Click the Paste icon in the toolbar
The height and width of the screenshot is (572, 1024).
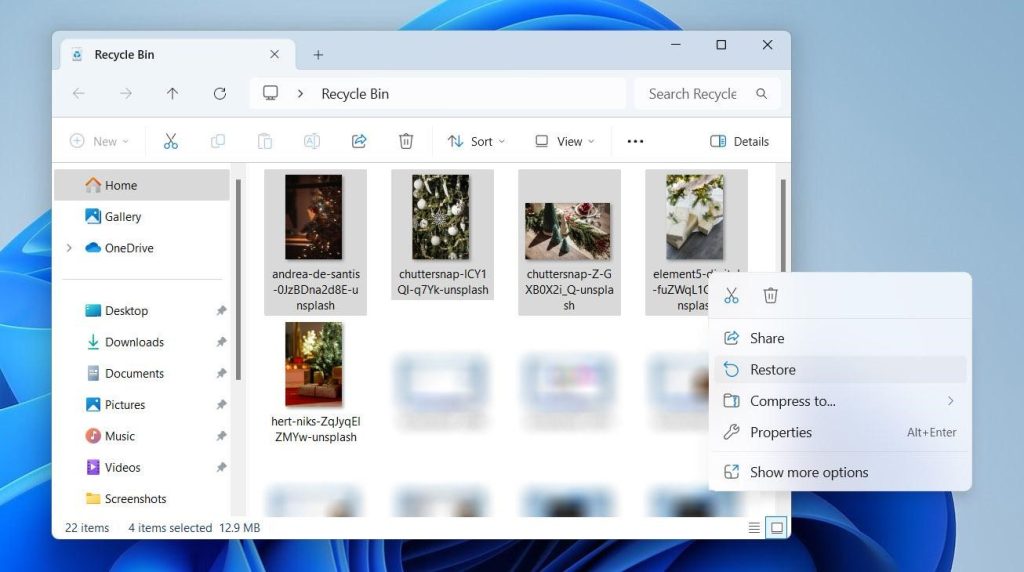pyautogui.click(x=264, y=141)
